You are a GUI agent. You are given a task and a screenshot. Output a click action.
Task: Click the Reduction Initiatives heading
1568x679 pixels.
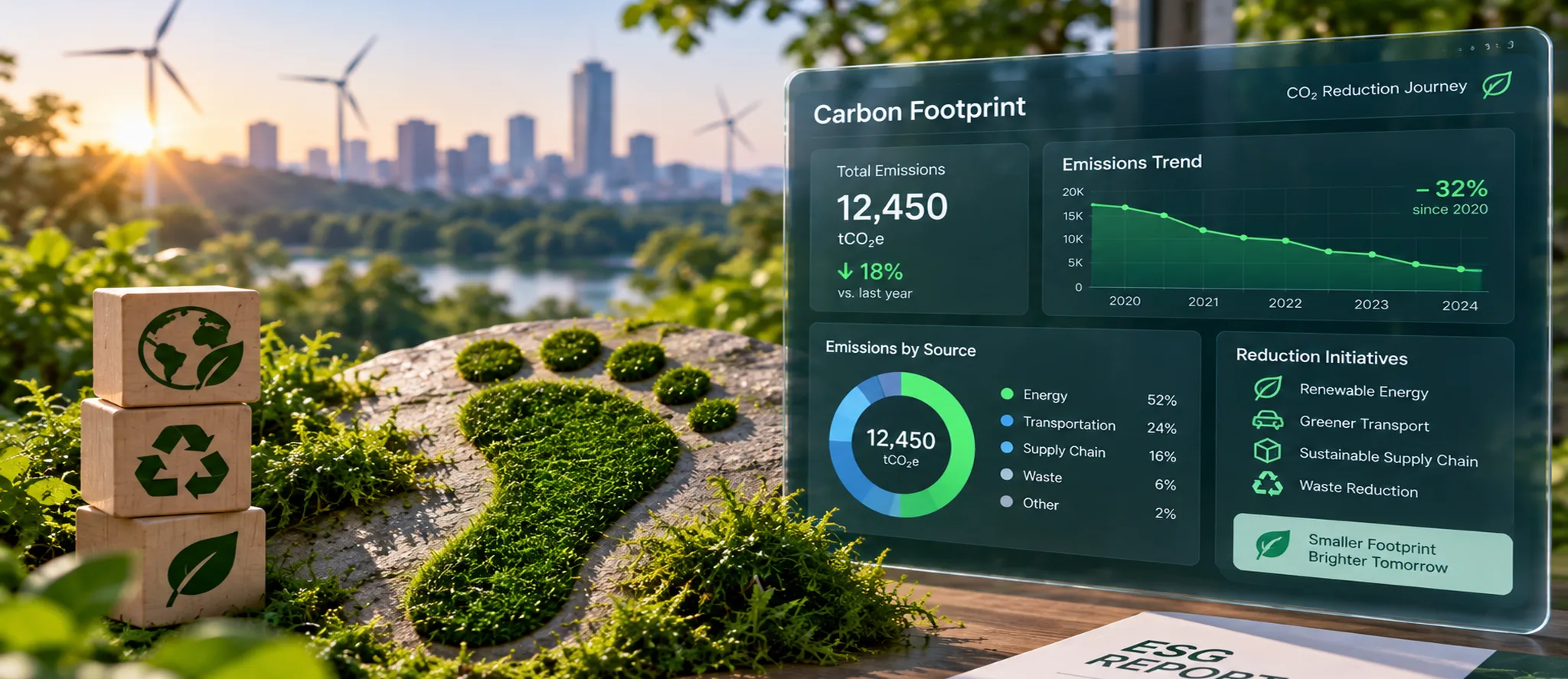click(1322, 357)
